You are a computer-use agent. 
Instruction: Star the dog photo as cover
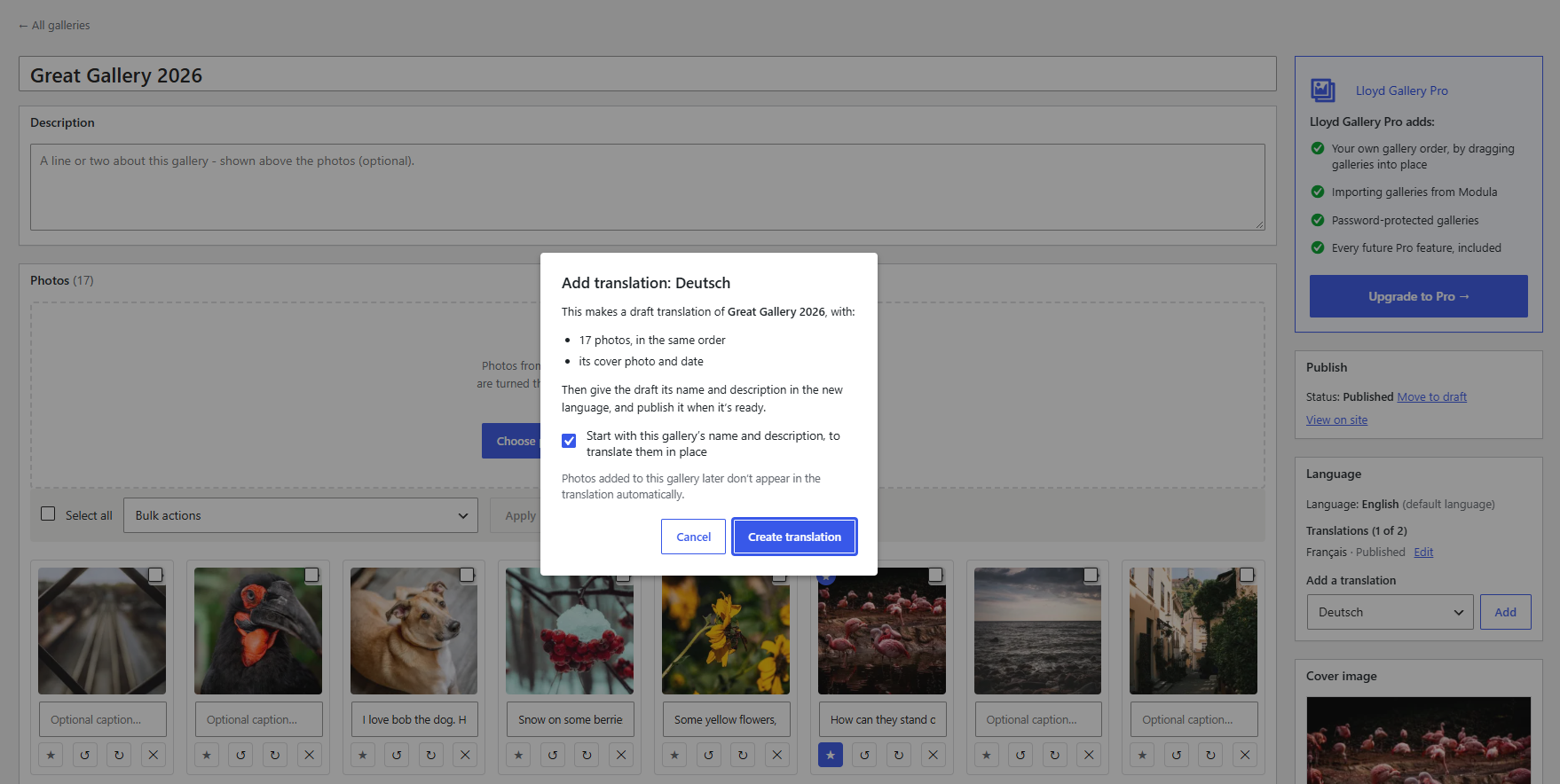[363, 755]
